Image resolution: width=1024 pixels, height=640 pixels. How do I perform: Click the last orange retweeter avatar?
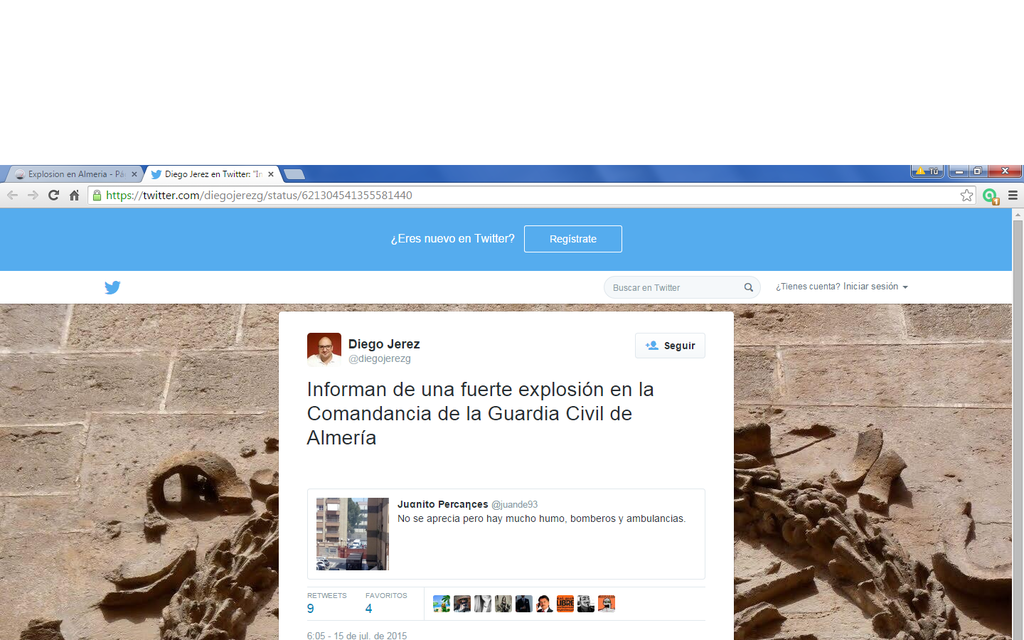[x=606, y=603]
